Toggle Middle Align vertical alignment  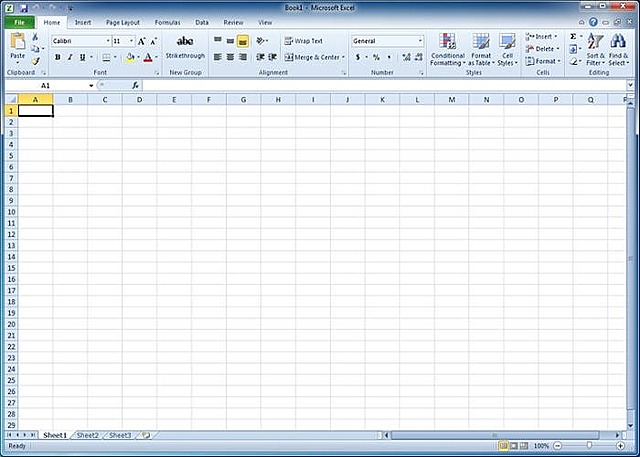230,41
